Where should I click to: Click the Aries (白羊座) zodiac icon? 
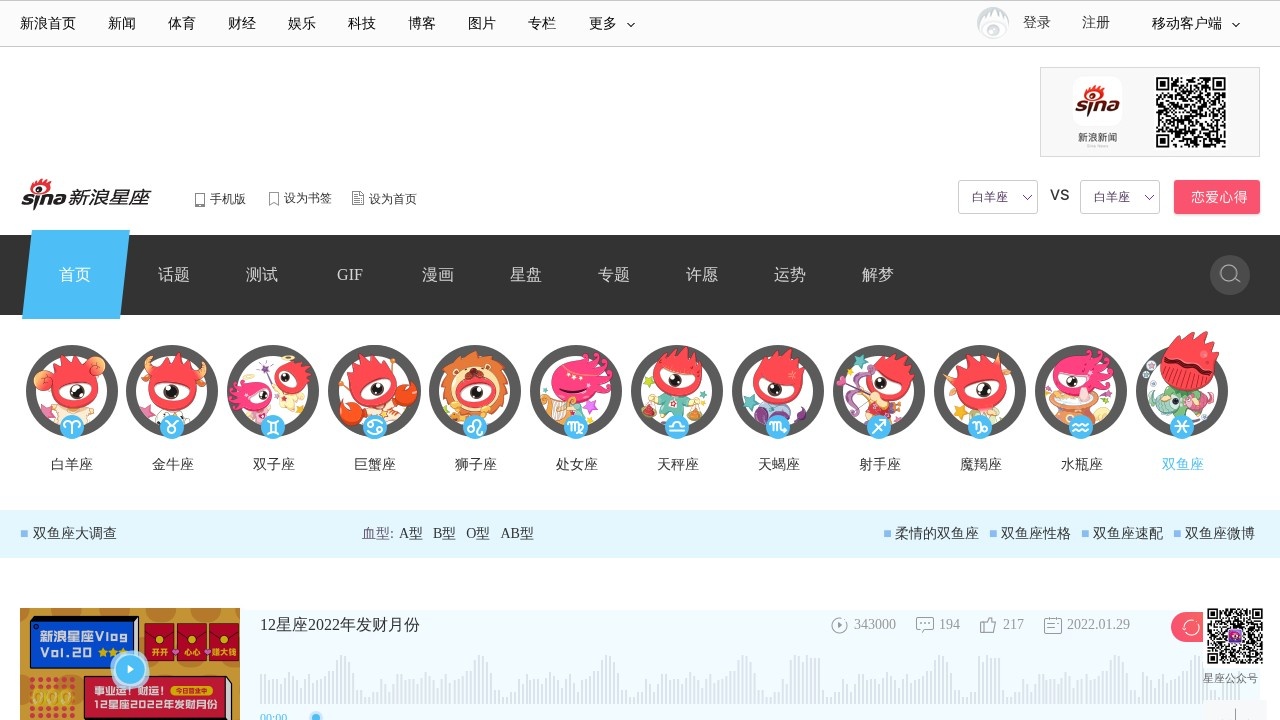click(x=72, y=391)
